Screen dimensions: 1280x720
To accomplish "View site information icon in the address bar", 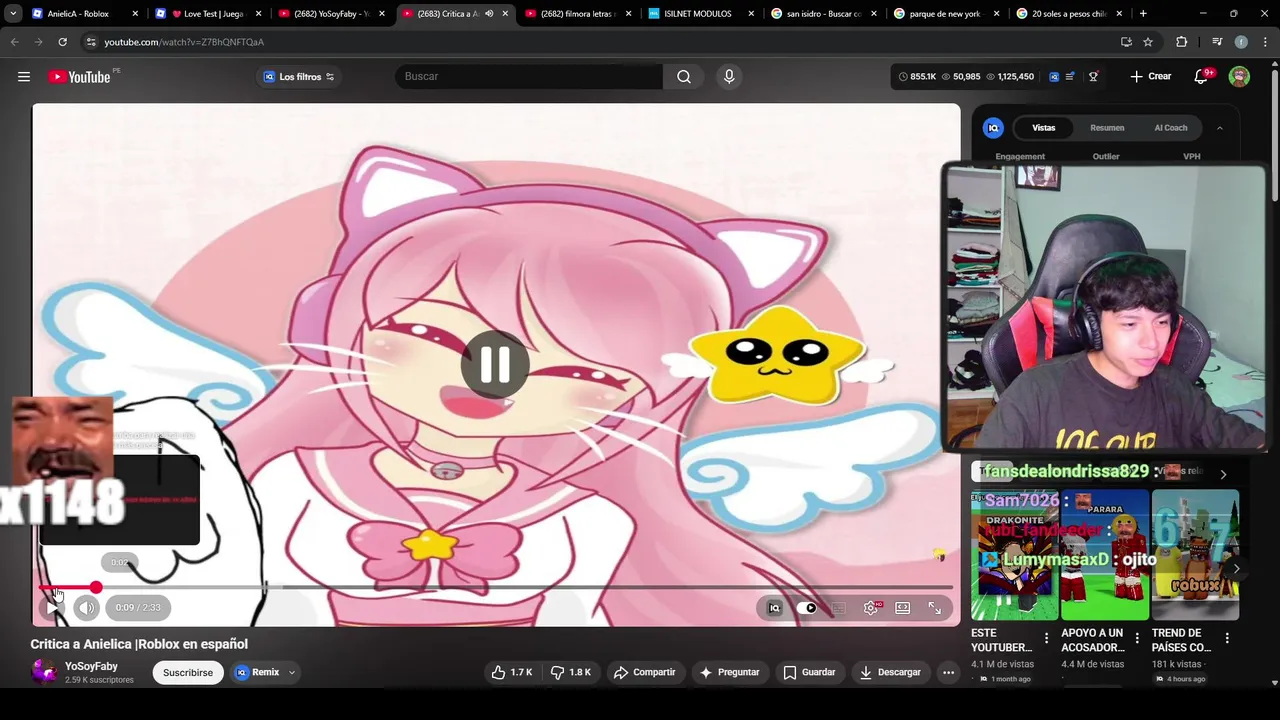I will click(90, 42).
